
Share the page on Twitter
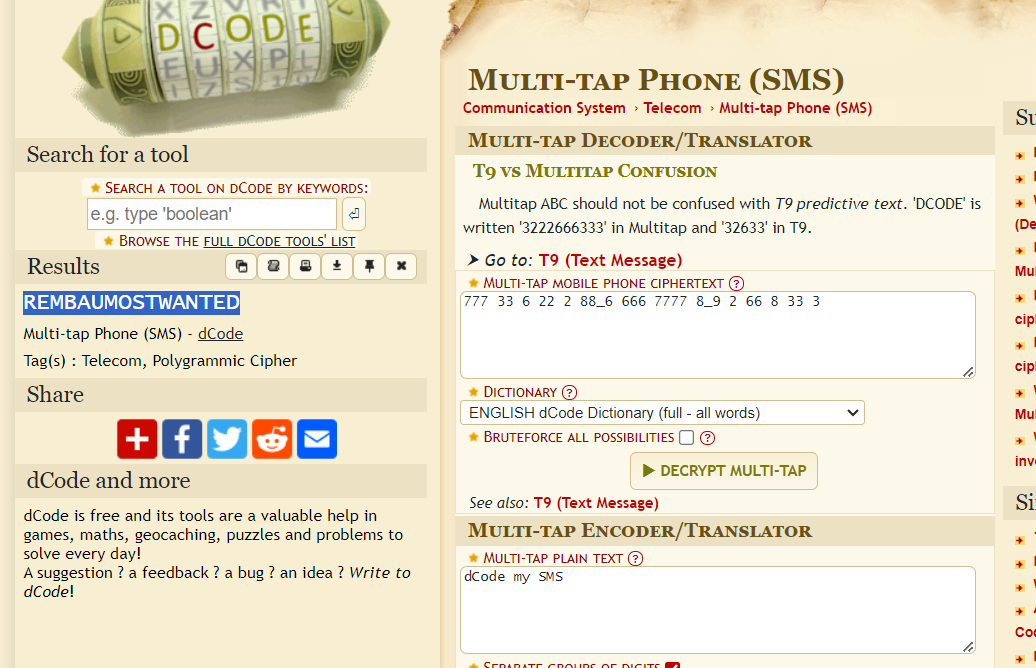227,439
